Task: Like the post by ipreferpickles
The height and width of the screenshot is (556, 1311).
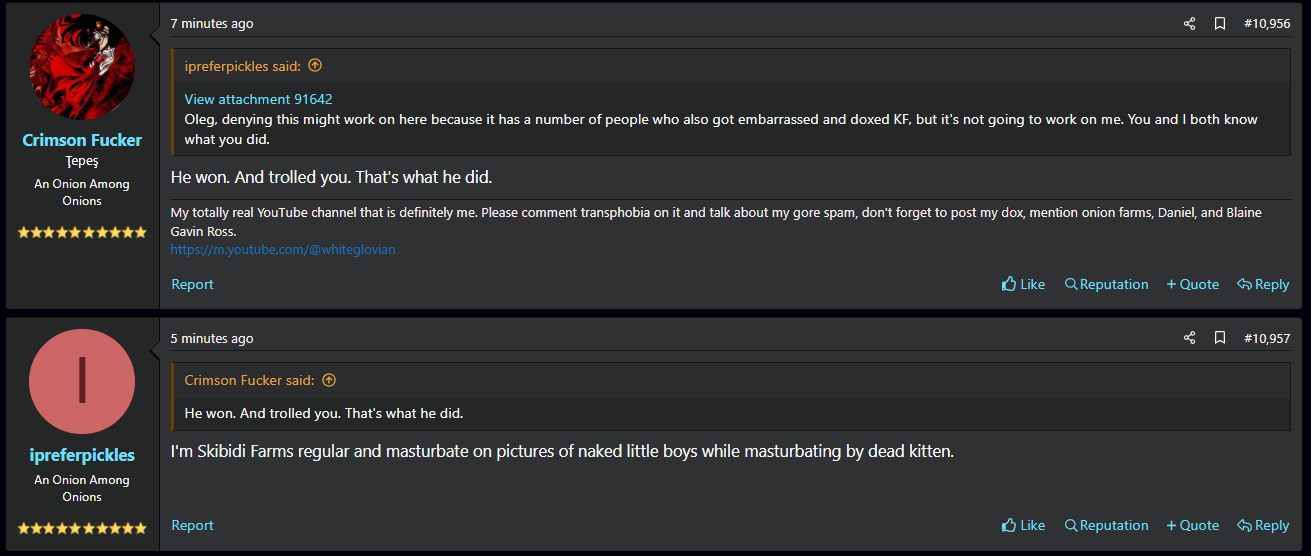Action: tap(1023, 525)
